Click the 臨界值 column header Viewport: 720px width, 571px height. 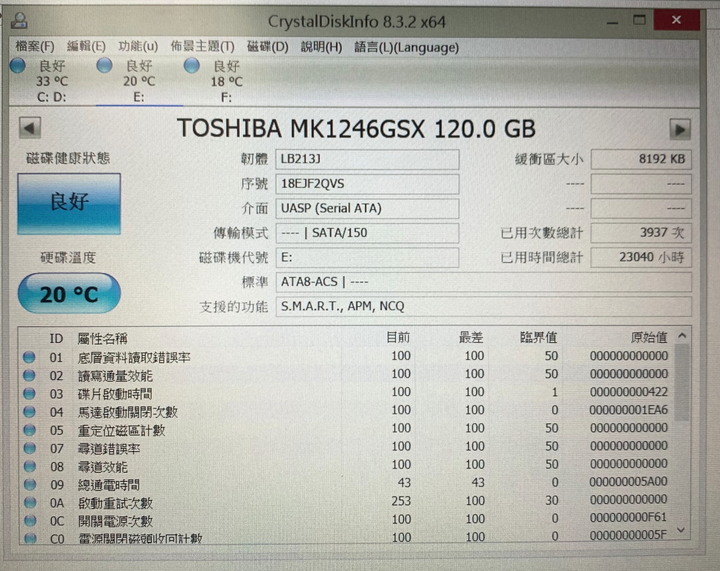pyautogui.click(x=539, y=338)
